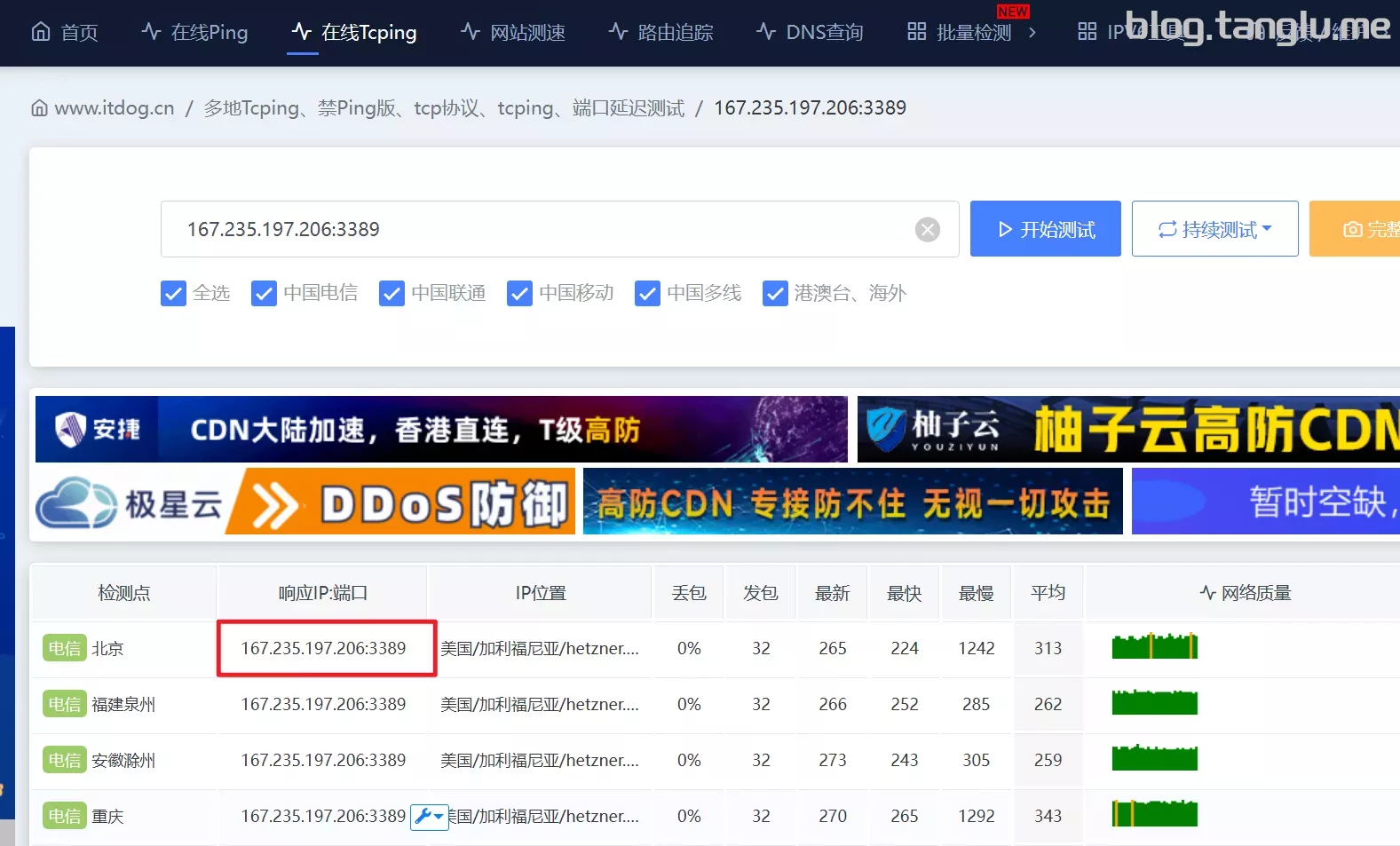The height and width of the screenshot is (846, 1400).
Task: Toggle the 港澳台、海外 checkbox
Action: tap(775, 293)
